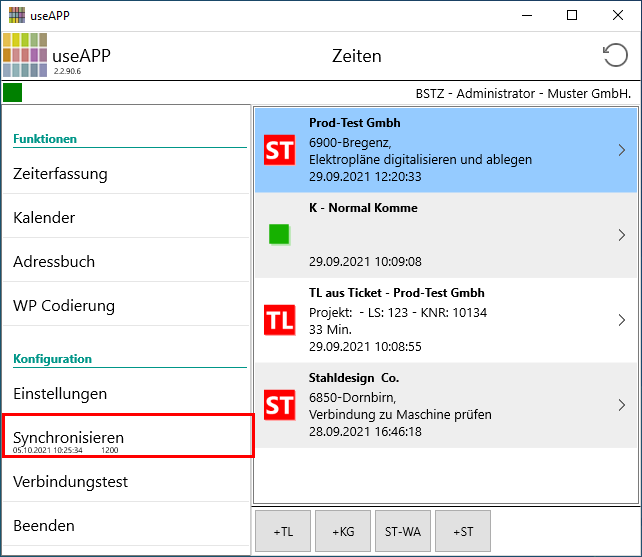Open Einstellungen under Konfiguration
Image resolution: width=642 pixels, height=557 pixels.
126,394
